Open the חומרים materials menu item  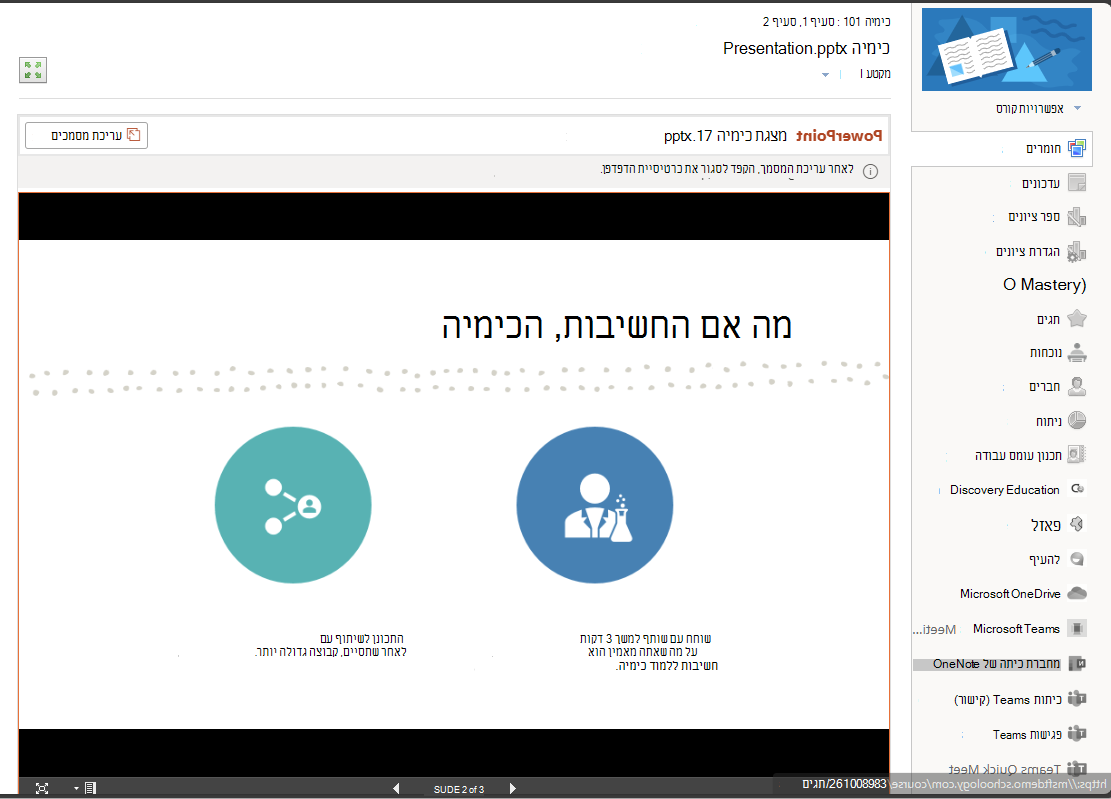tap(1043, 149)
